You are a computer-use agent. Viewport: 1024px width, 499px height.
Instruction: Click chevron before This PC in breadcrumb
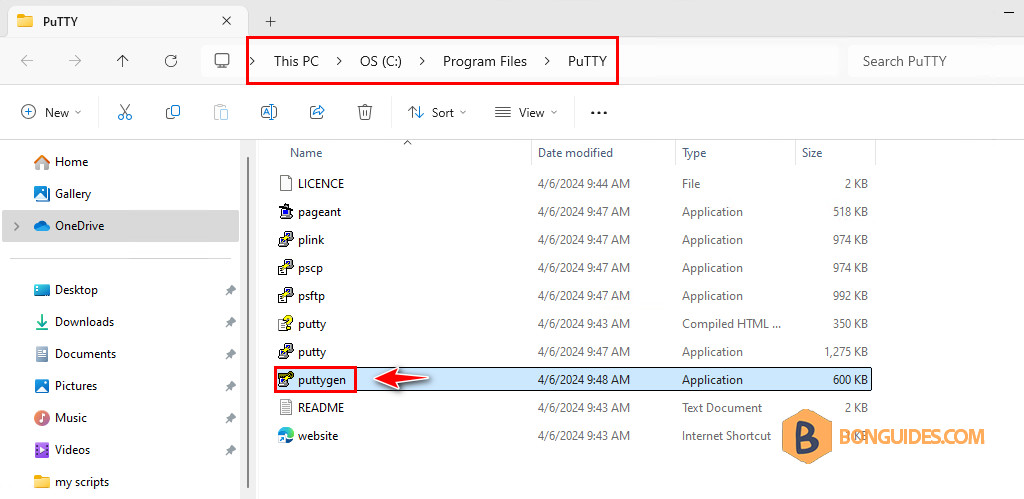[x=253, y=61]
